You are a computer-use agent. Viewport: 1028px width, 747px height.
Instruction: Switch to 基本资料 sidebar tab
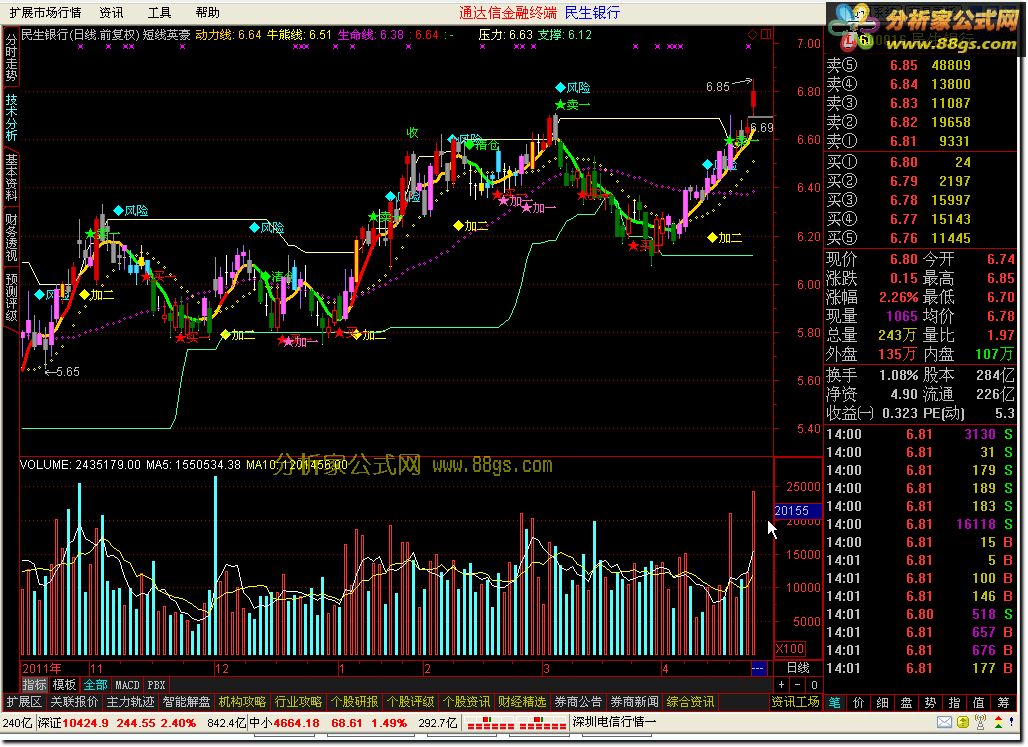(11, 177)
